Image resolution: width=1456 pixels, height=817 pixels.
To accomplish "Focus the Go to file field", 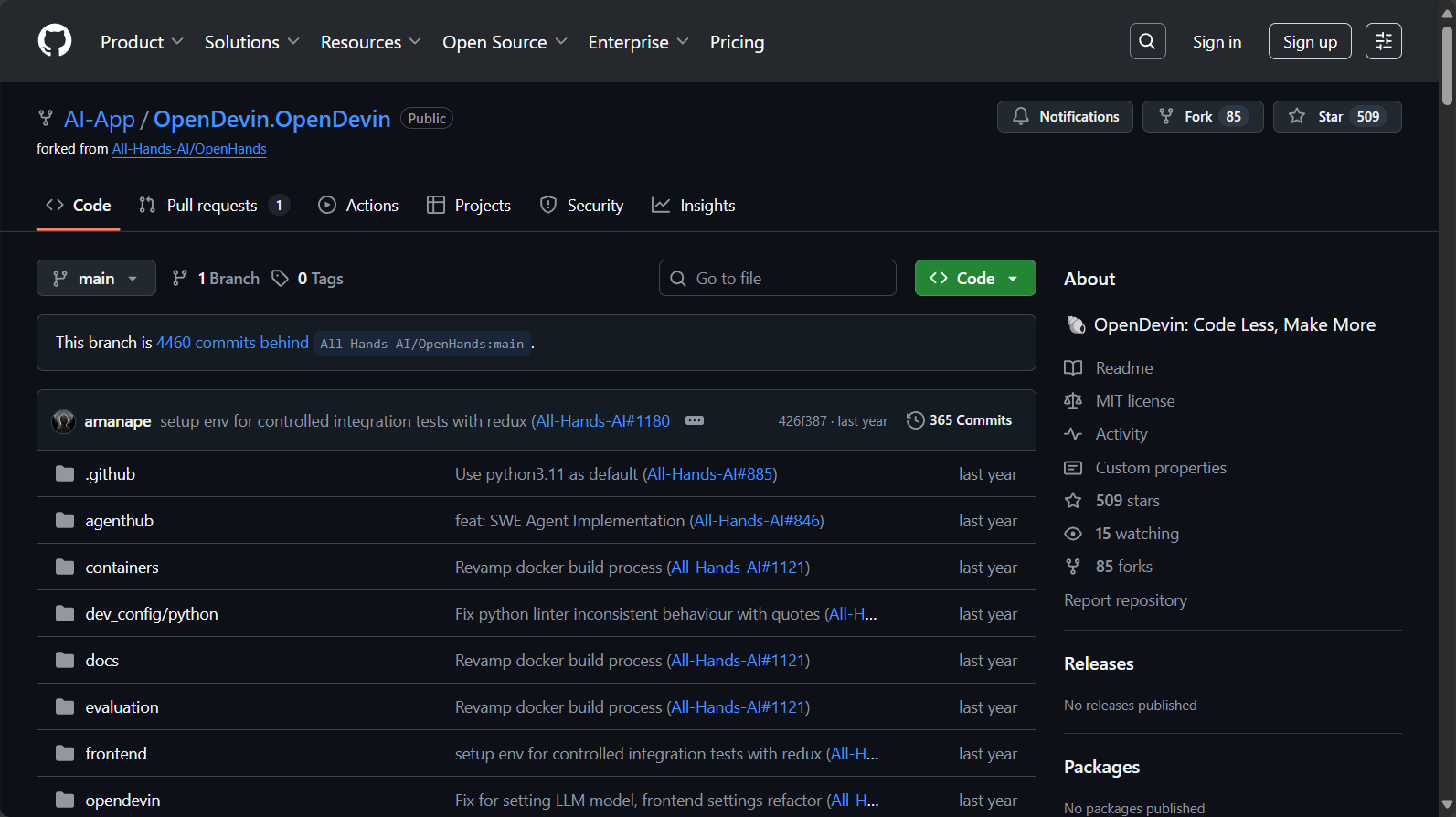I will coord(777,278).
